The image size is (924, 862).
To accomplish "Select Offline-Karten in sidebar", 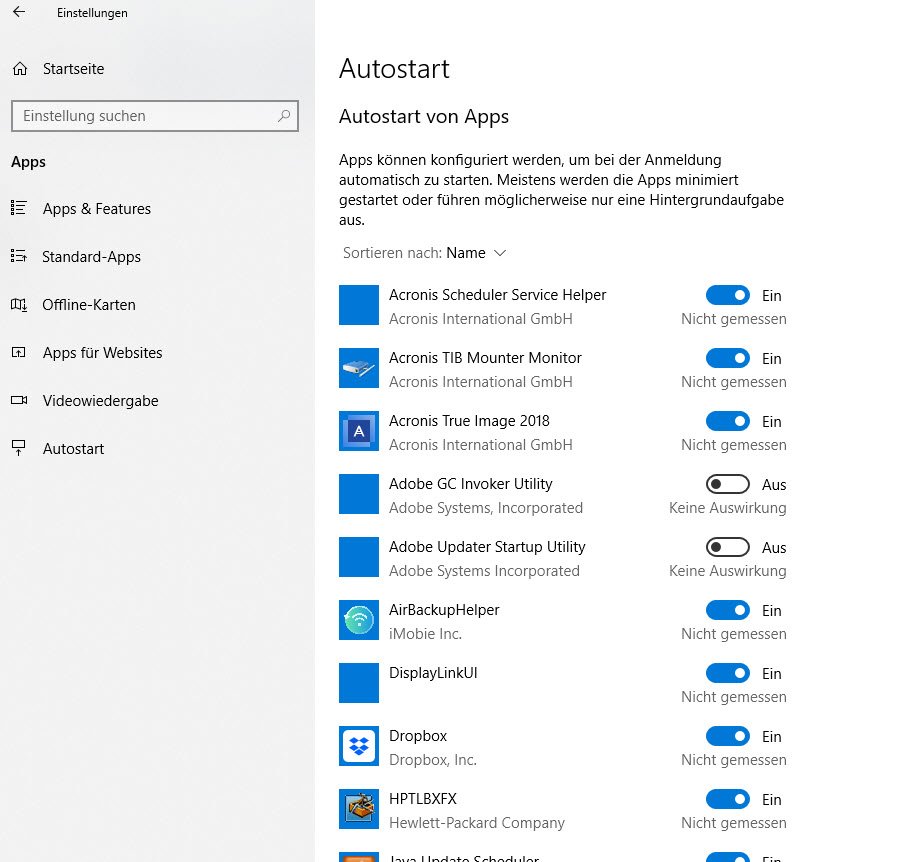I will pos(89,305).
